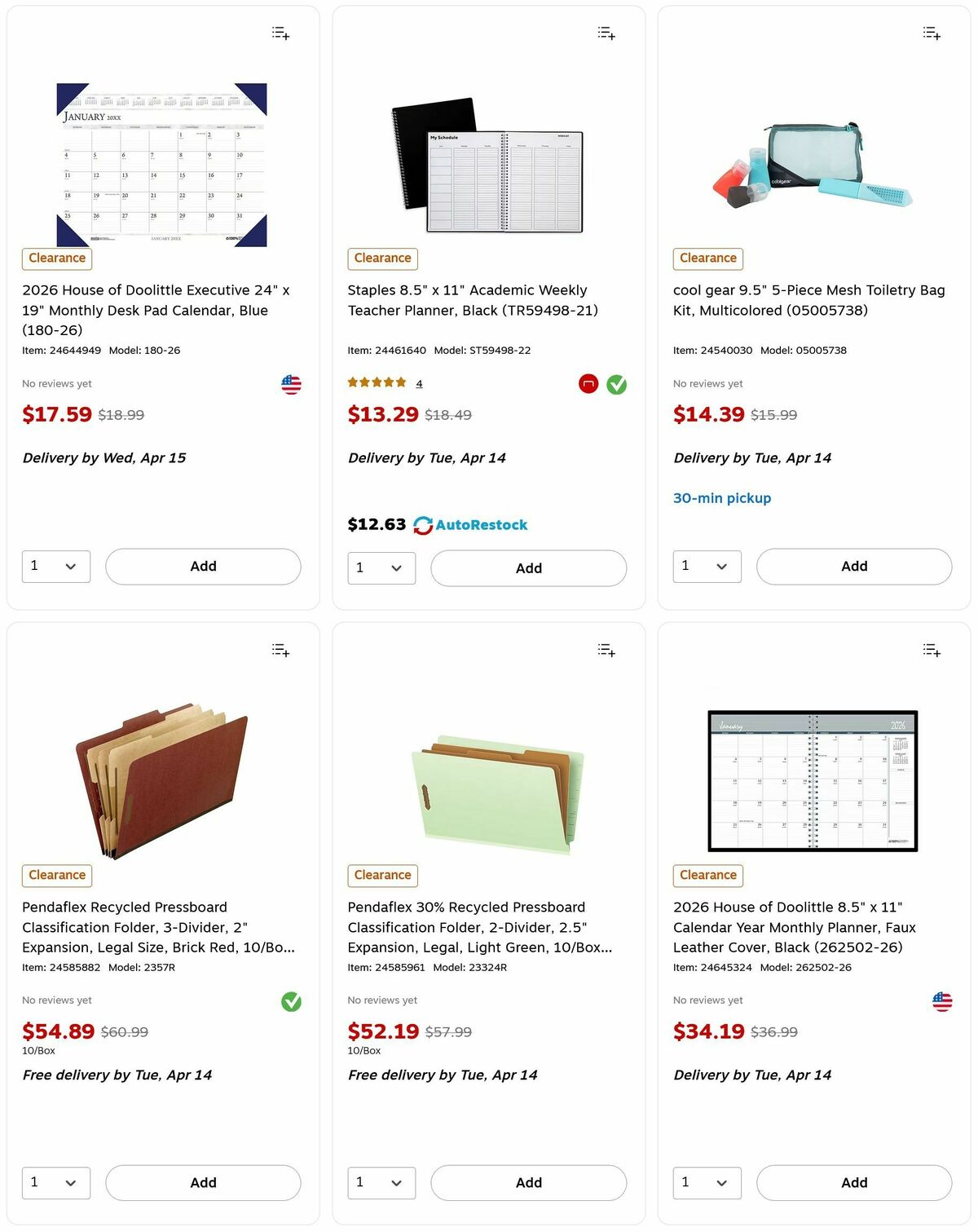Add the teacher planner to a list

(606, 33)
